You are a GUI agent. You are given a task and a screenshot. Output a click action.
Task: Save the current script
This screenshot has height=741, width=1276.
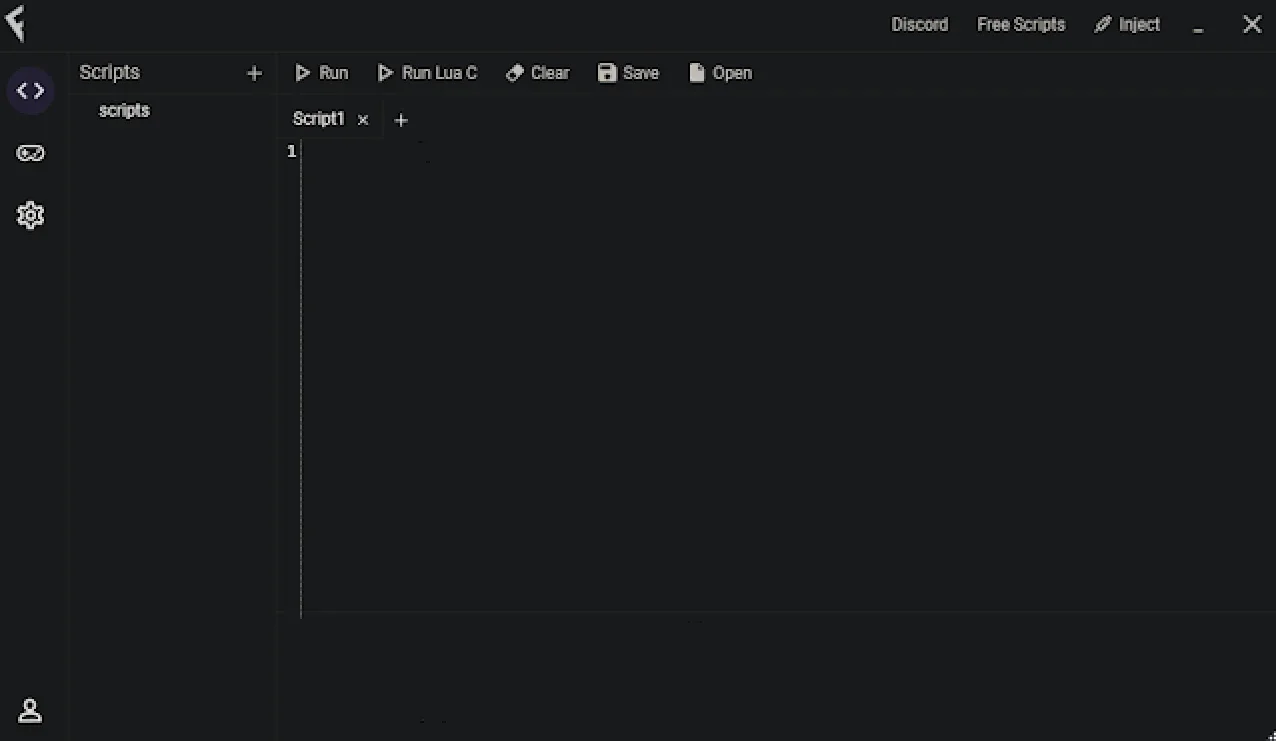[629, 73]
